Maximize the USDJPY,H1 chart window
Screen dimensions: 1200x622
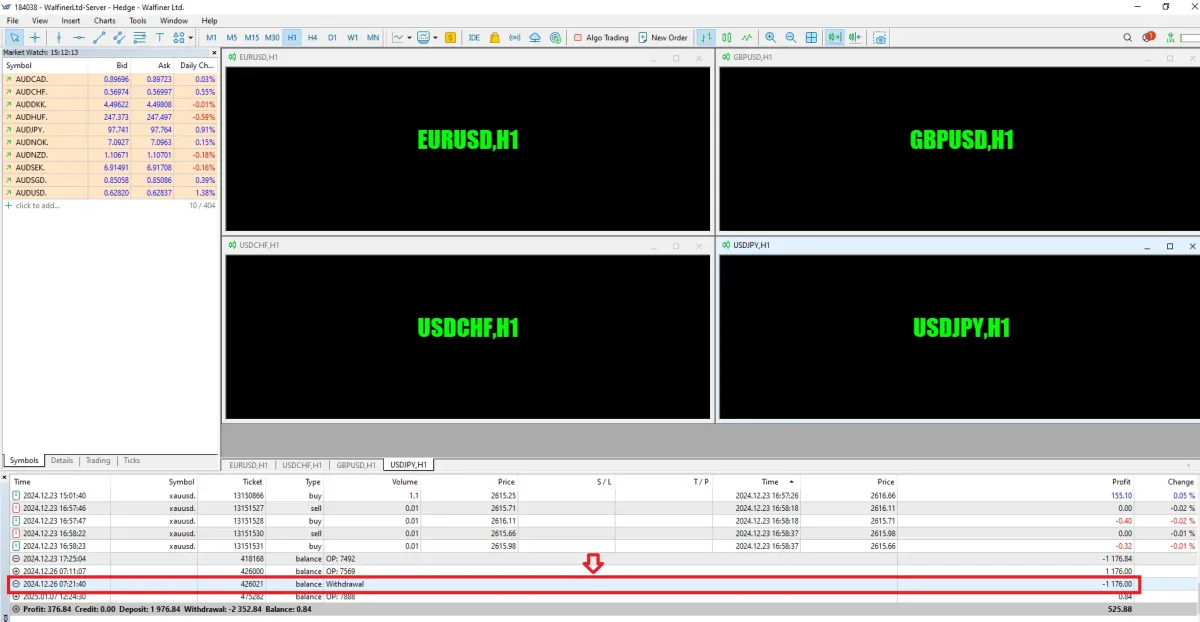[1170, 246]
